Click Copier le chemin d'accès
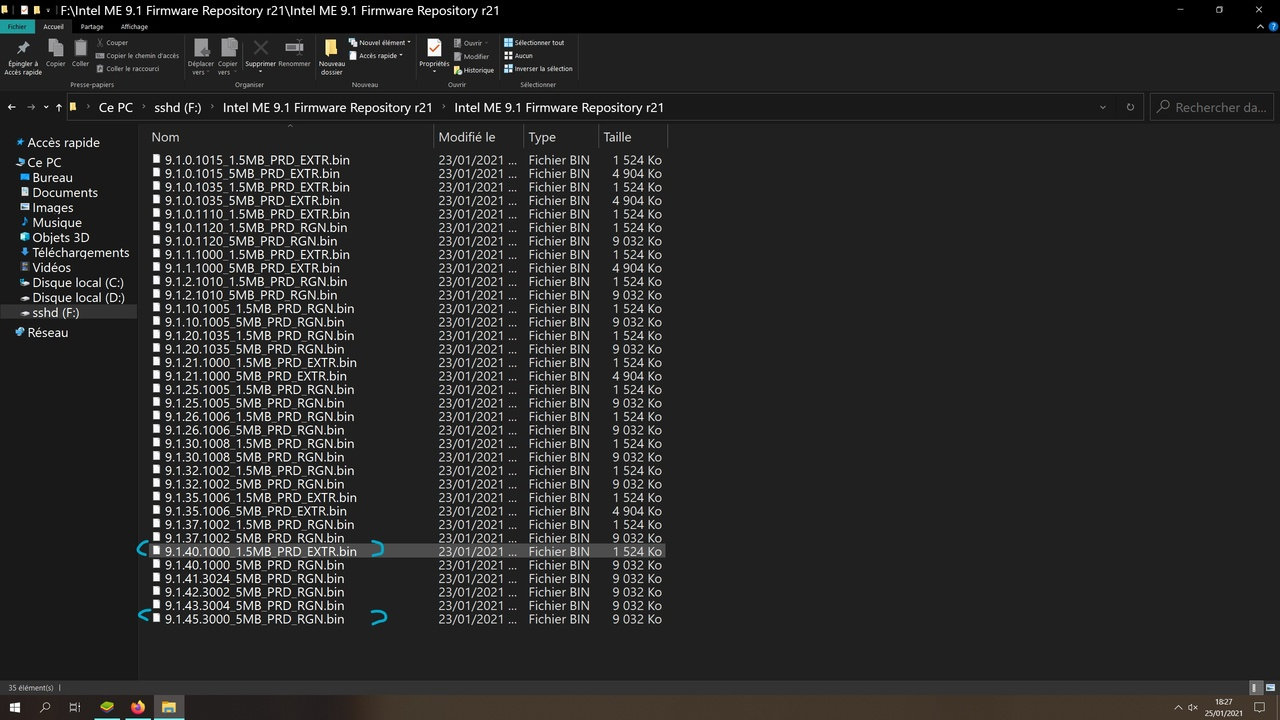Viewport: 1280px width, 720px height. pos(137,56)
